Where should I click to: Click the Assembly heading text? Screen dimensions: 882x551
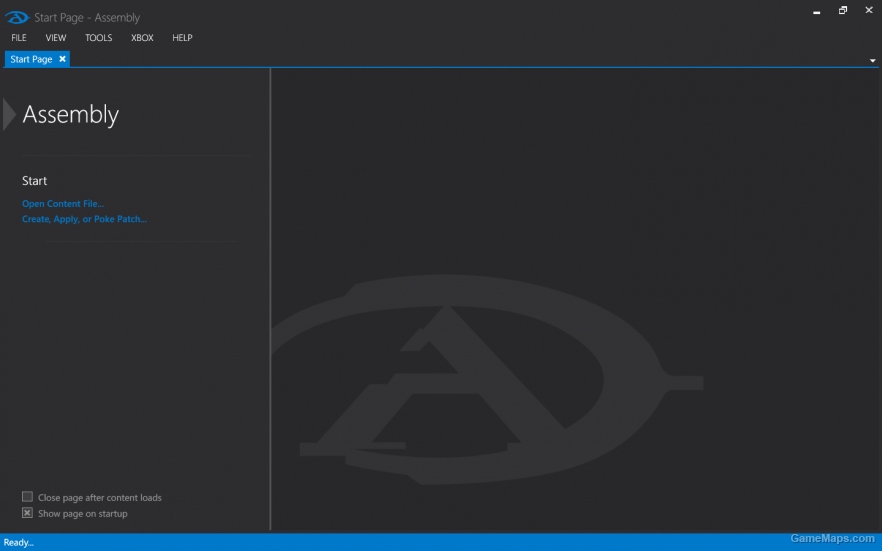point(70,114)
